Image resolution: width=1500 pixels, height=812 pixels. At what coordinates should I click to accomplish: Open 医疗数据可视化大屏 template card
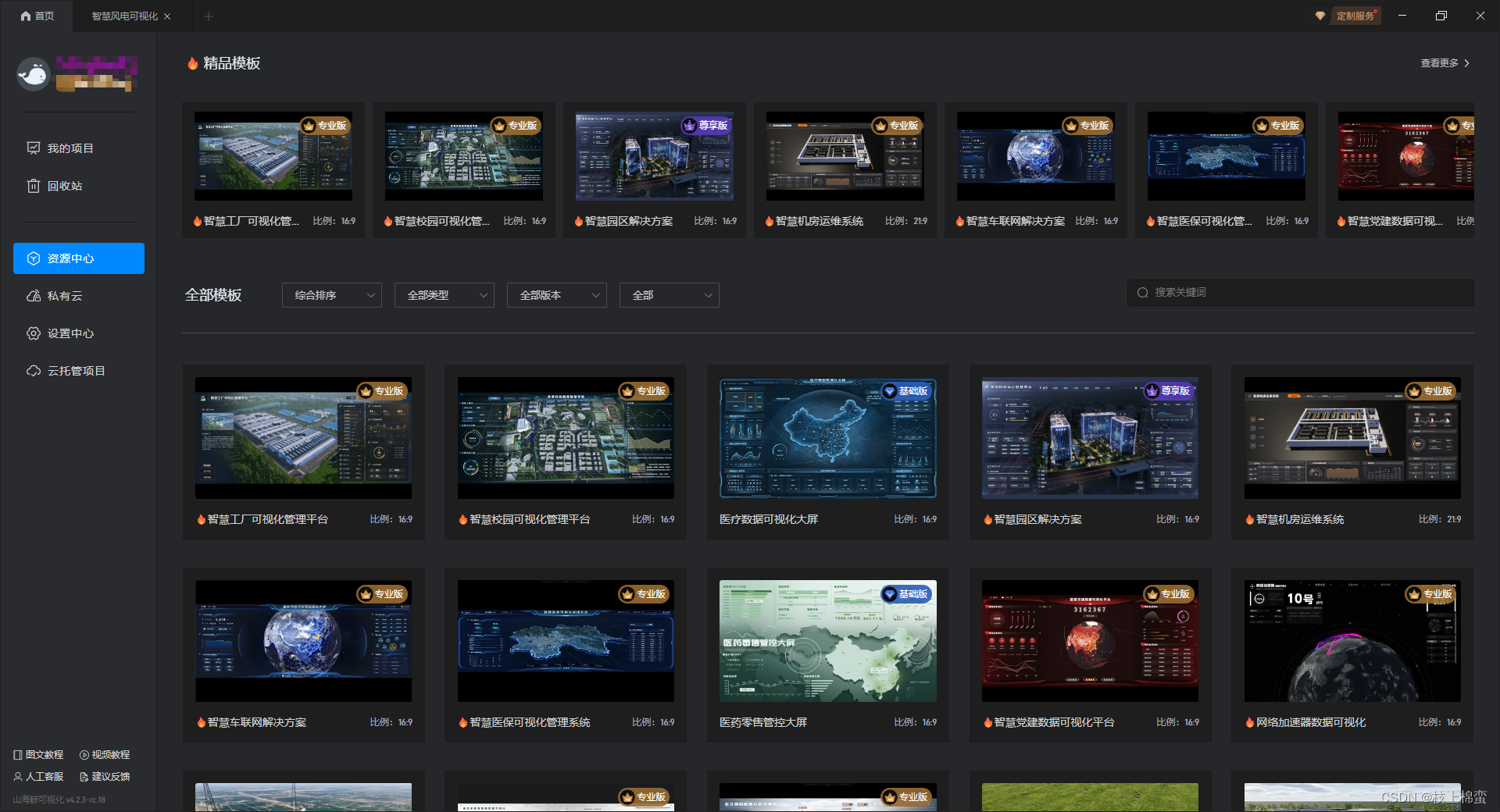(828, 452)
